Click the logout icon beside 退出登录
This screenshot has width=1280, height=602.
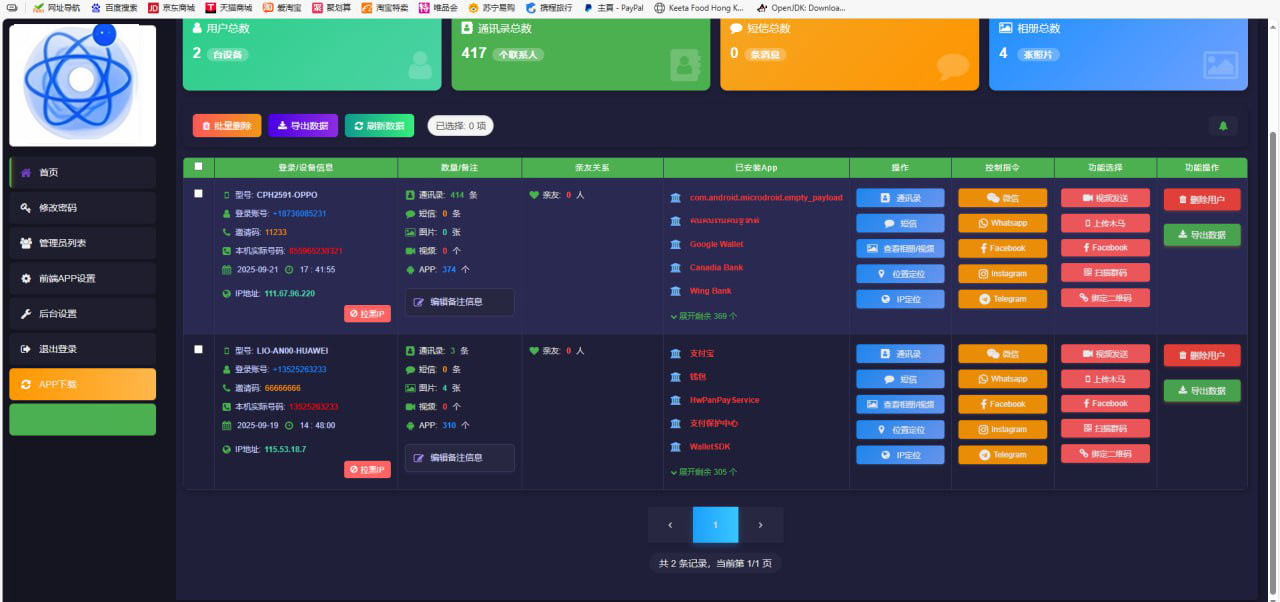point(26,349)
